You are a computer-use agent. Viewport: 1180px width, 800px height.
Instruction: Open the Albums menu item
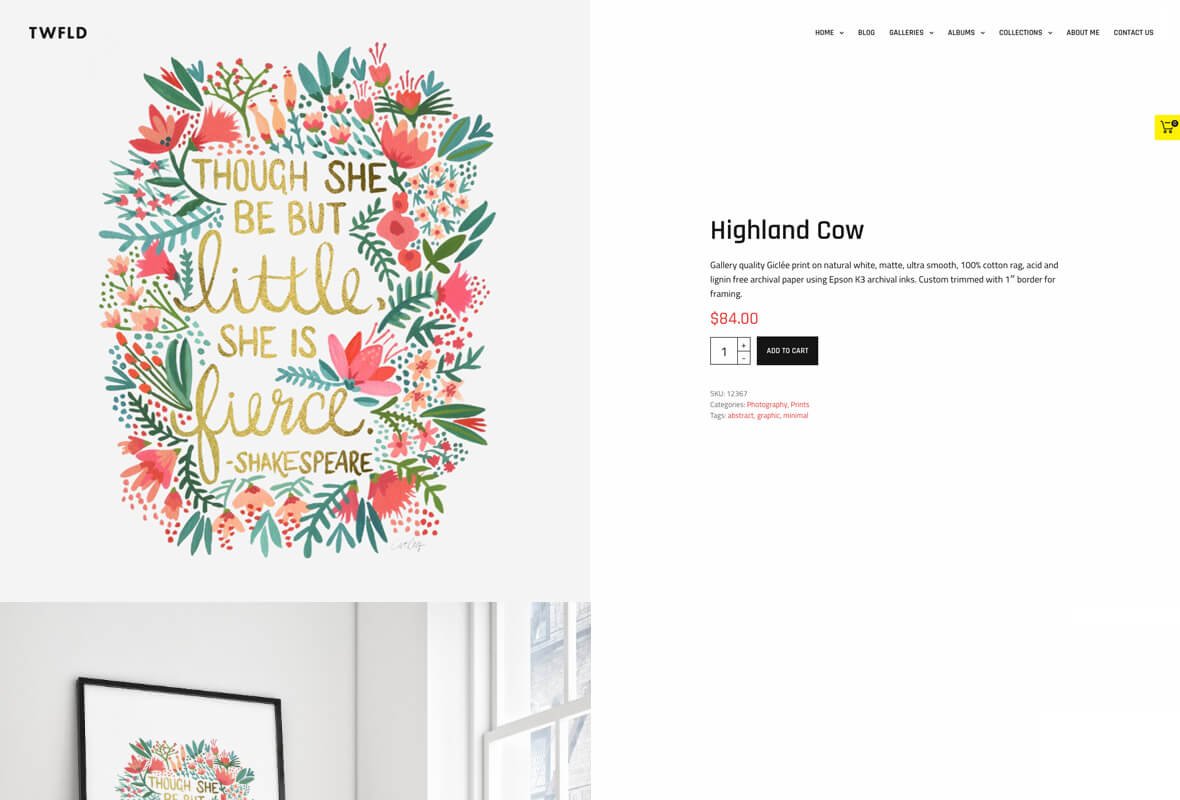pyautogui.click(x=961, y=32)
